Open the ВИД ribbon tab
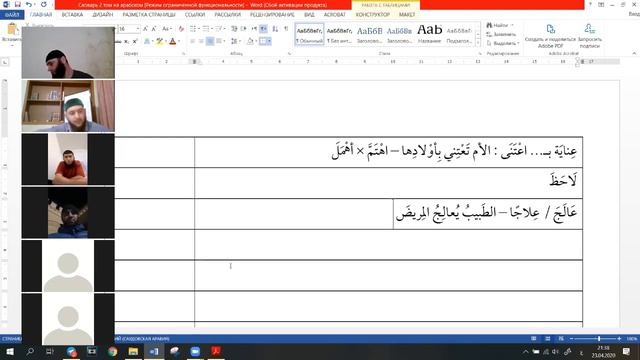Screen dimensions: 640x360 point(309,15)
